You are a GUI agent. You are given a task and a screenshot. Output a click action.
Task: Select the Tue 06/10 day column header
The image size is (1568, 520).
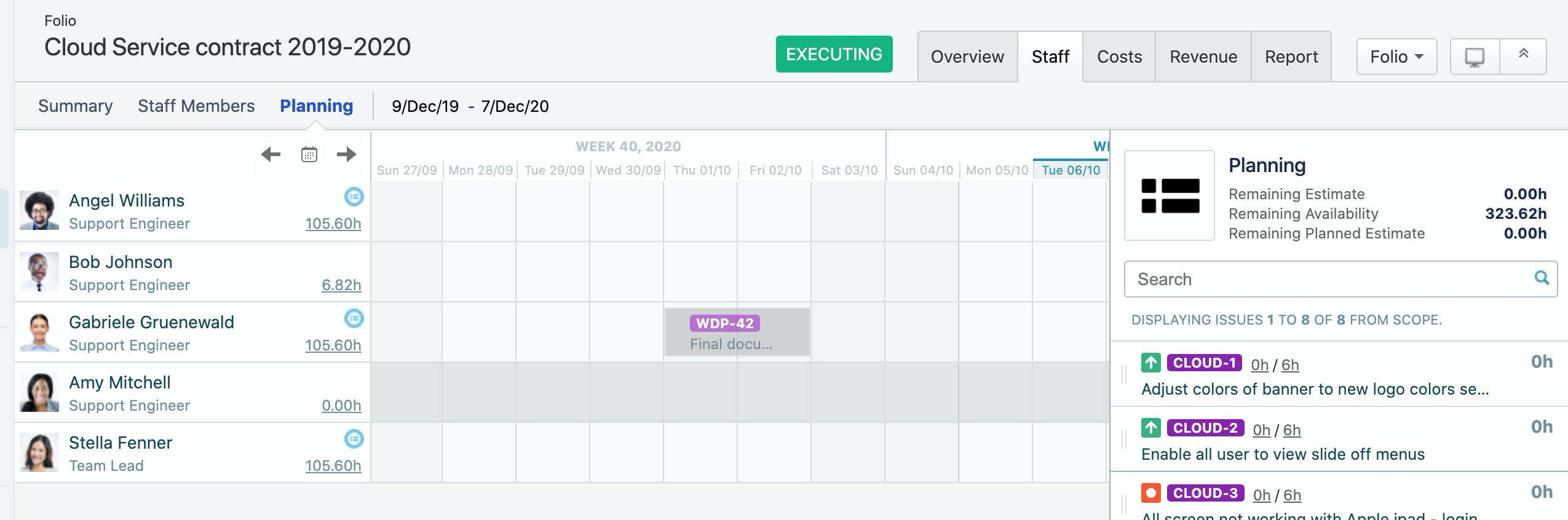(x=1071, y=170)
